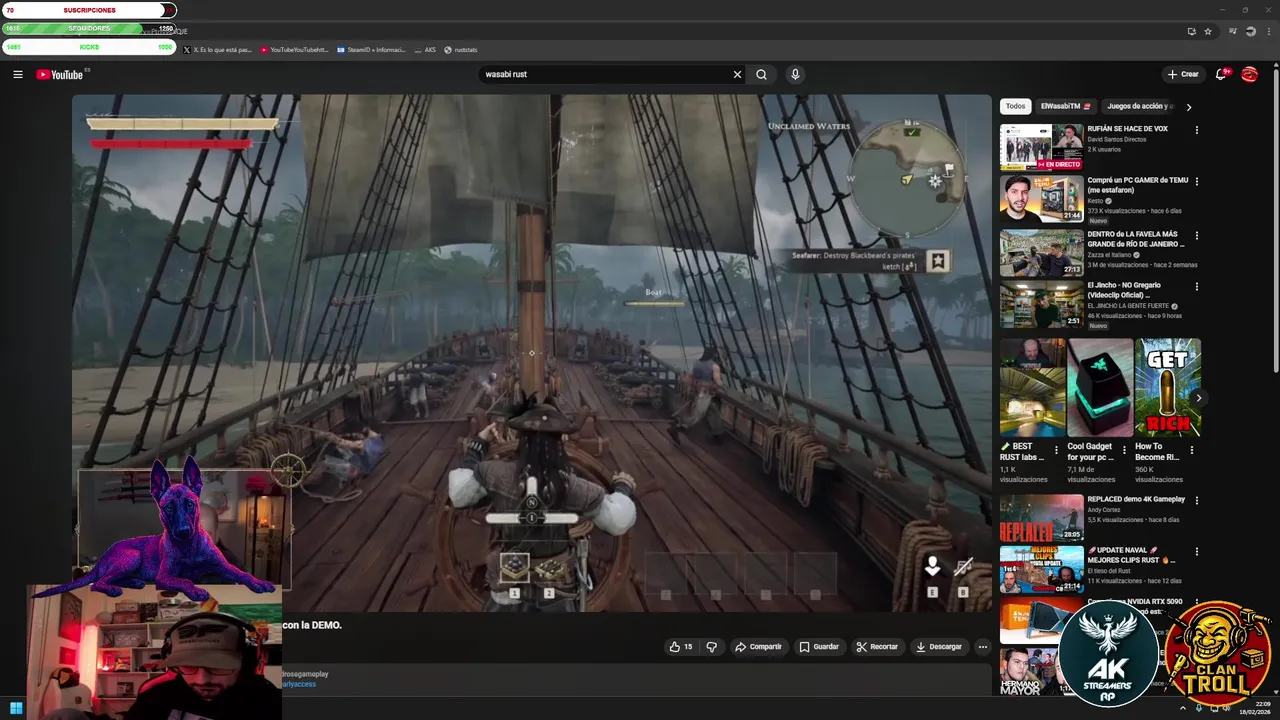Open the YouTube hamburger guide menu
This screenshot has height=720, width=1280.
point(18,74)
